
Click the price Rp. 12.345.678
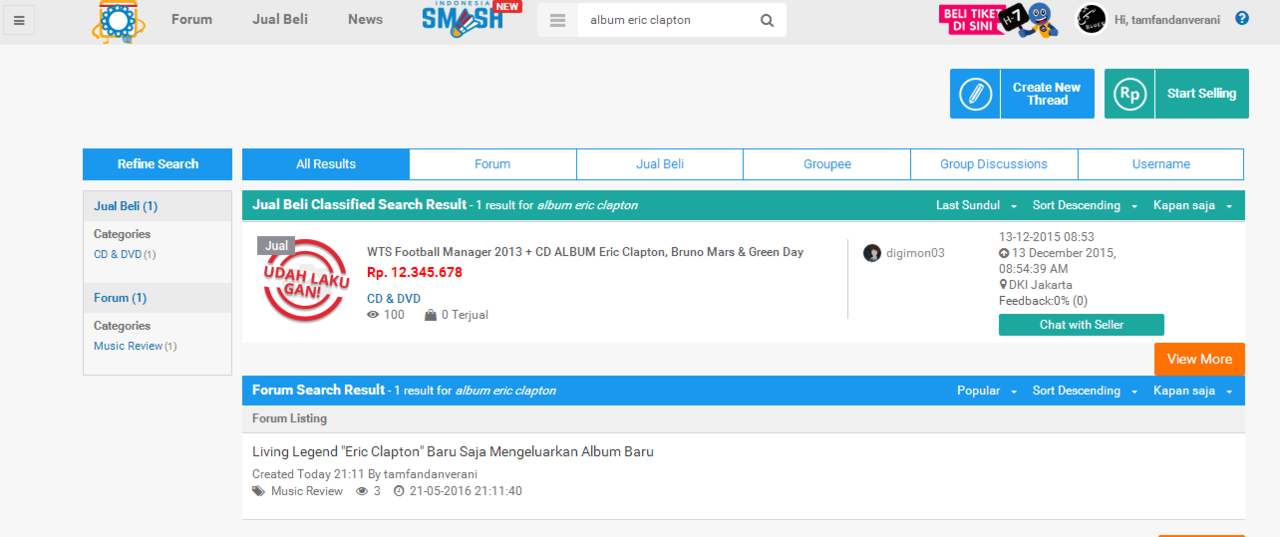414,272
